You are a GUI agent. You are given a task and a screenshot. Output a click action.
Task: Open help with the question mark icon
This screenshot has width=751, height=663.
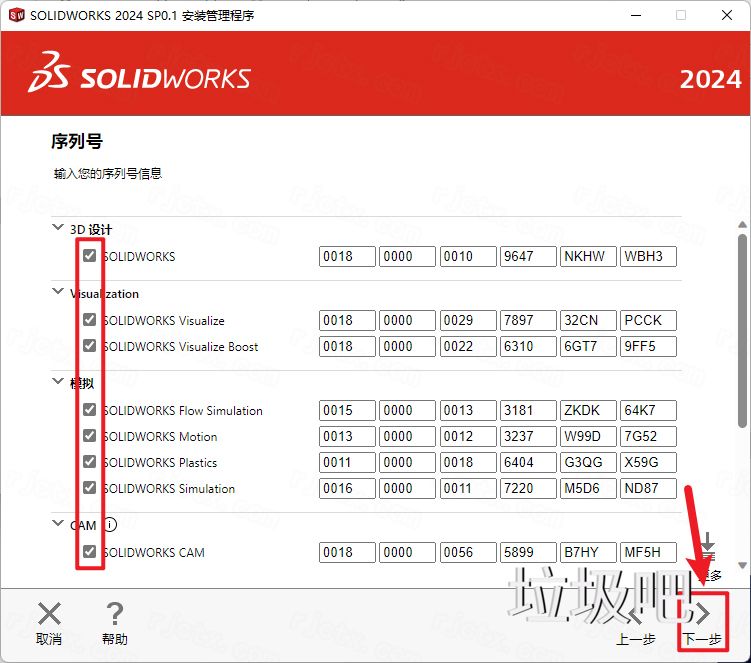114,614
